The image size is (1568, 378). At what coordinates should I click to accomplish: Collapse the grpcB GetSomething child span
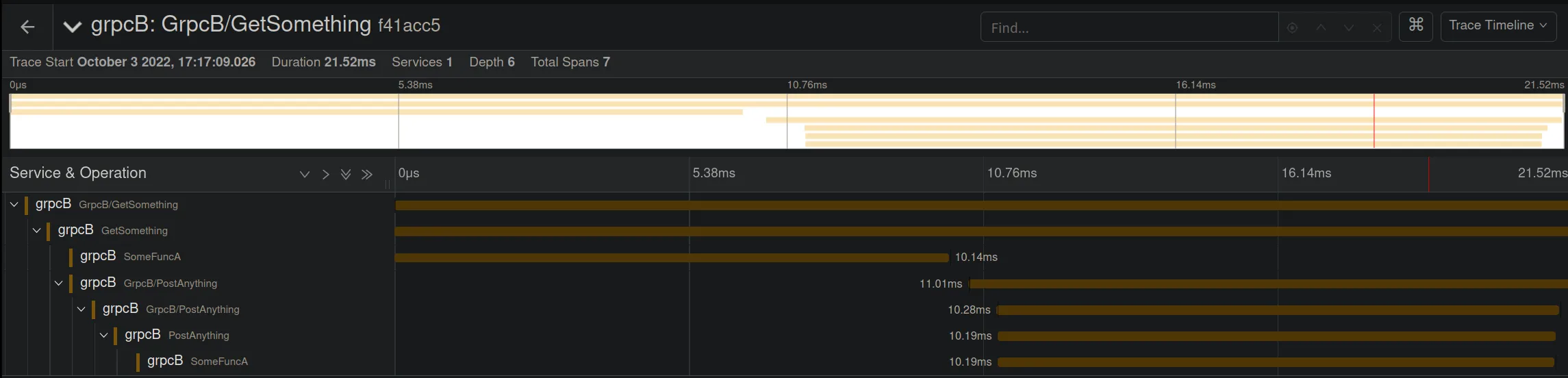[37, 230]
